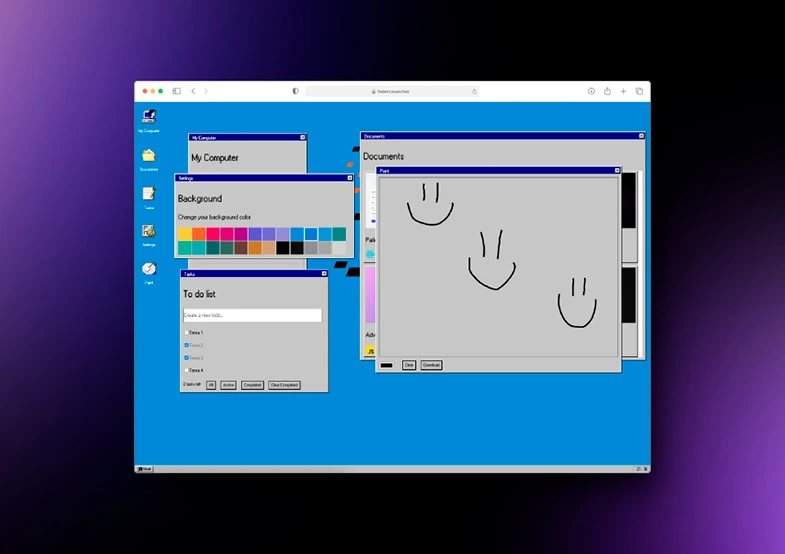Click the Download button in Paint
The image size is (785, 554).
click(431, 365)
